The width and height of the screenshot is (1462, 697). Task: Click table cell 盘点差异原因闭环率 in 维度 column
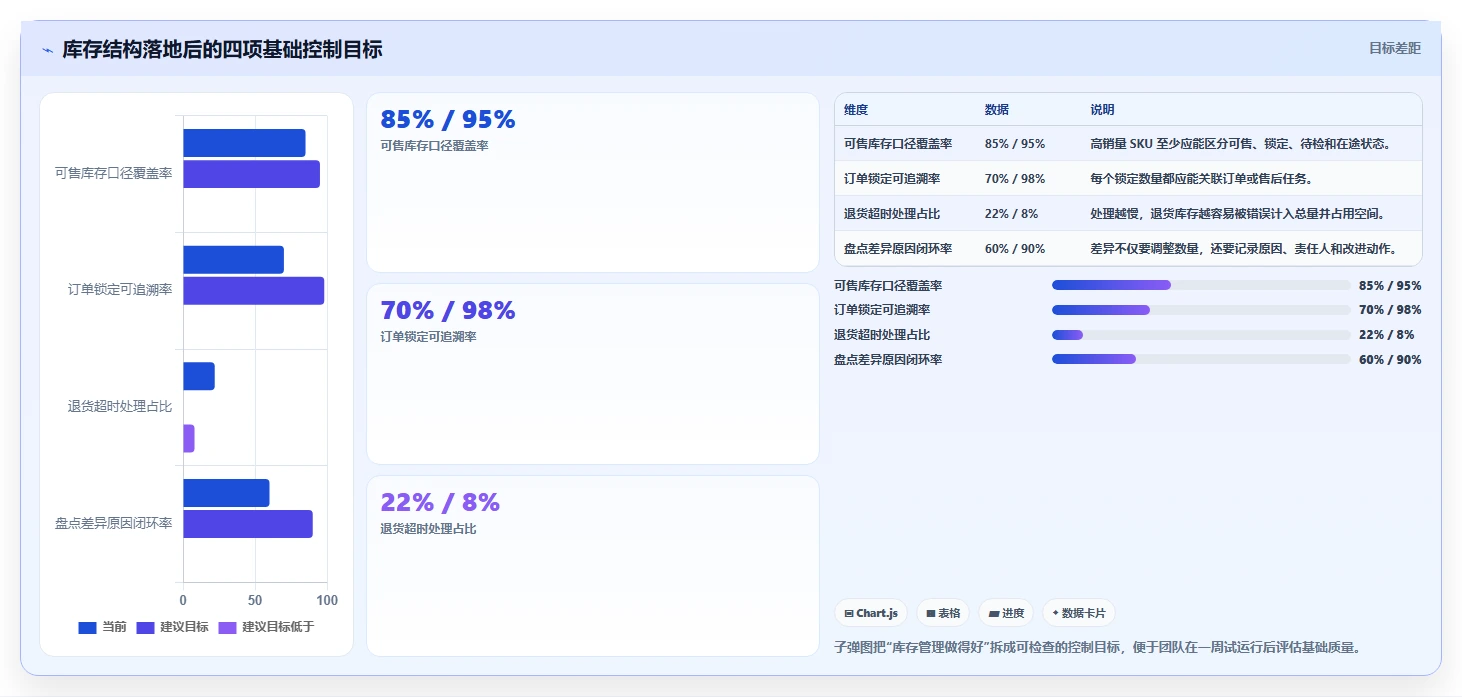898,249
